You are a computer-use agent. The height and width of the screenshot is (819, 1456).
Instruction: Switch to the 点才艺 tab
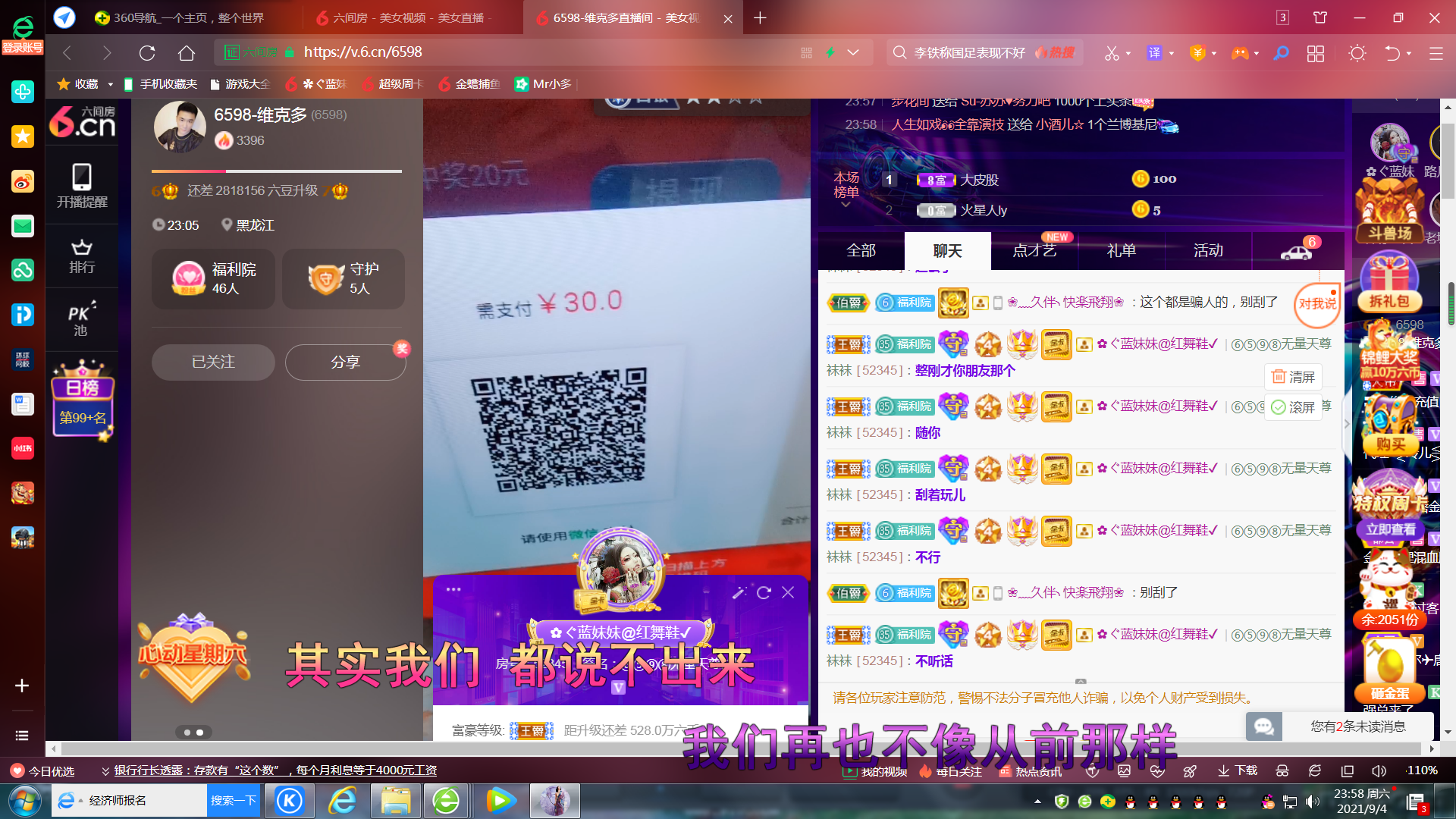(x=1034, y=251)
